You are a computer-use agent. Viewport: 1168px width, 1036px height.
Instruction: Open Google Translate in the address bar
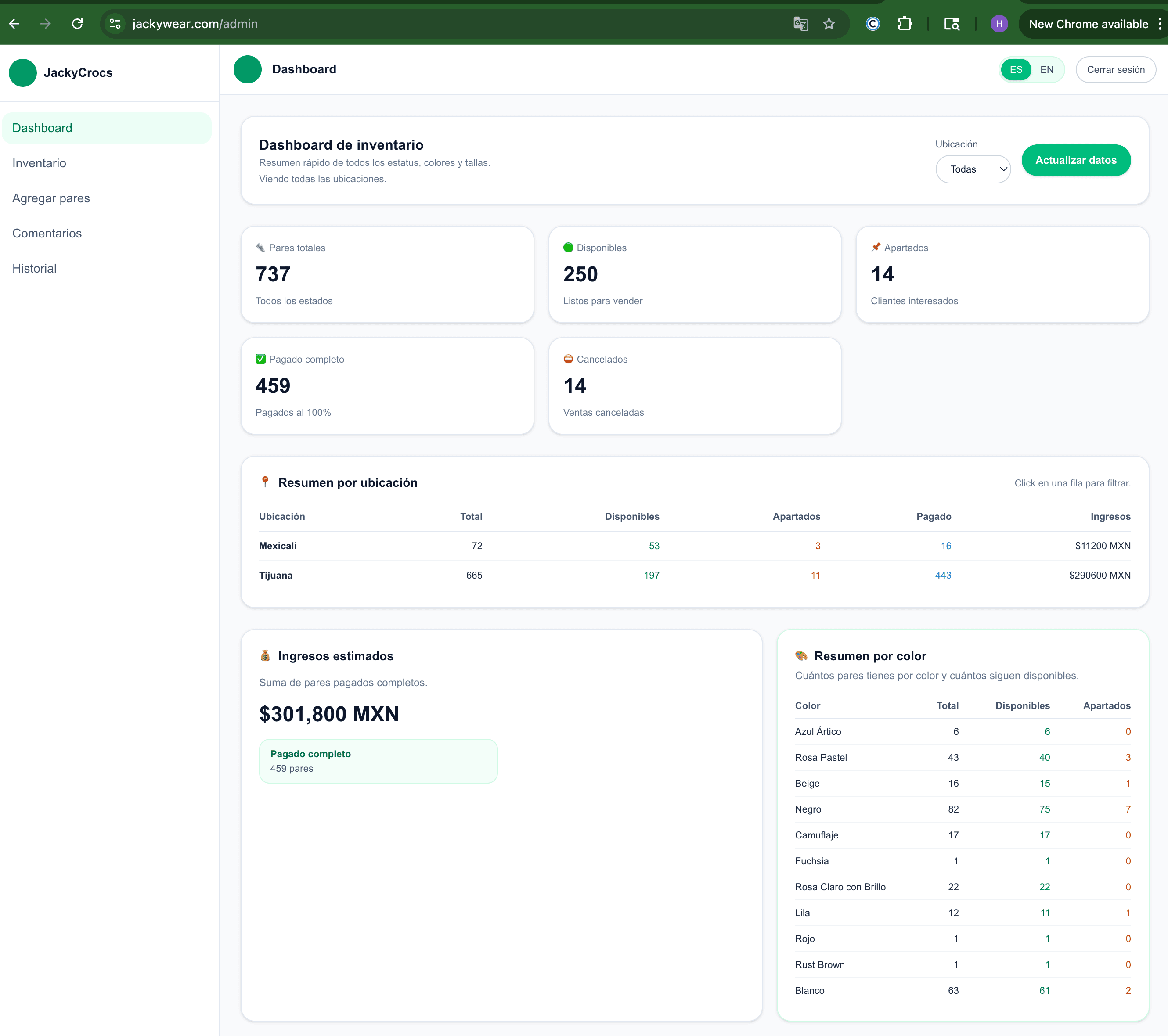tap(800, 23)
